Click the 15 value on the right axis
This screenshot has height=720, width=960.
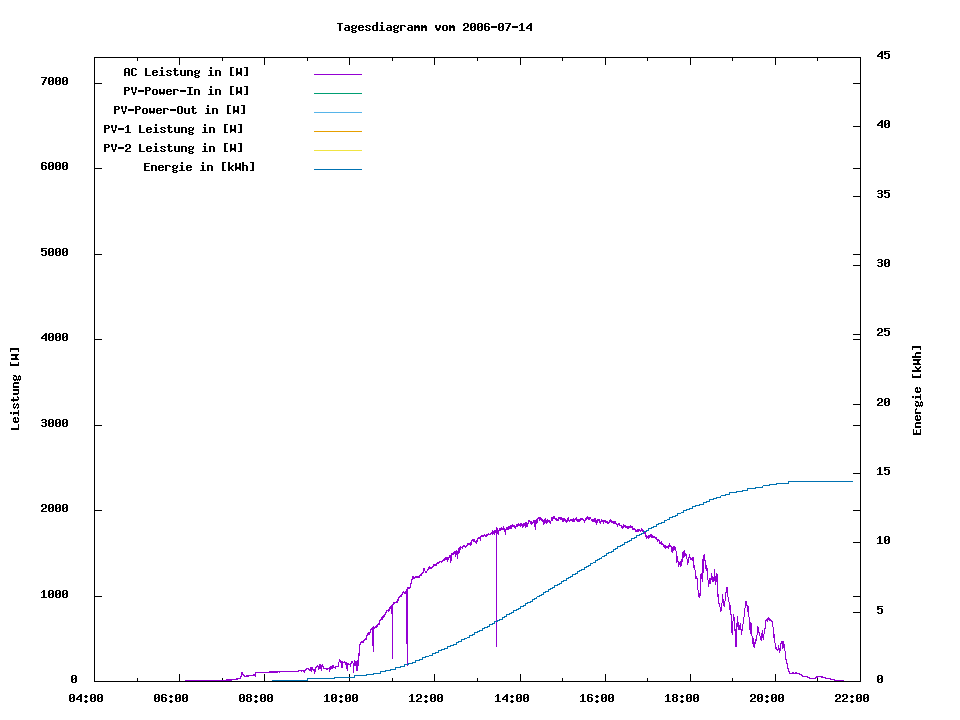[x=884, y=471]
